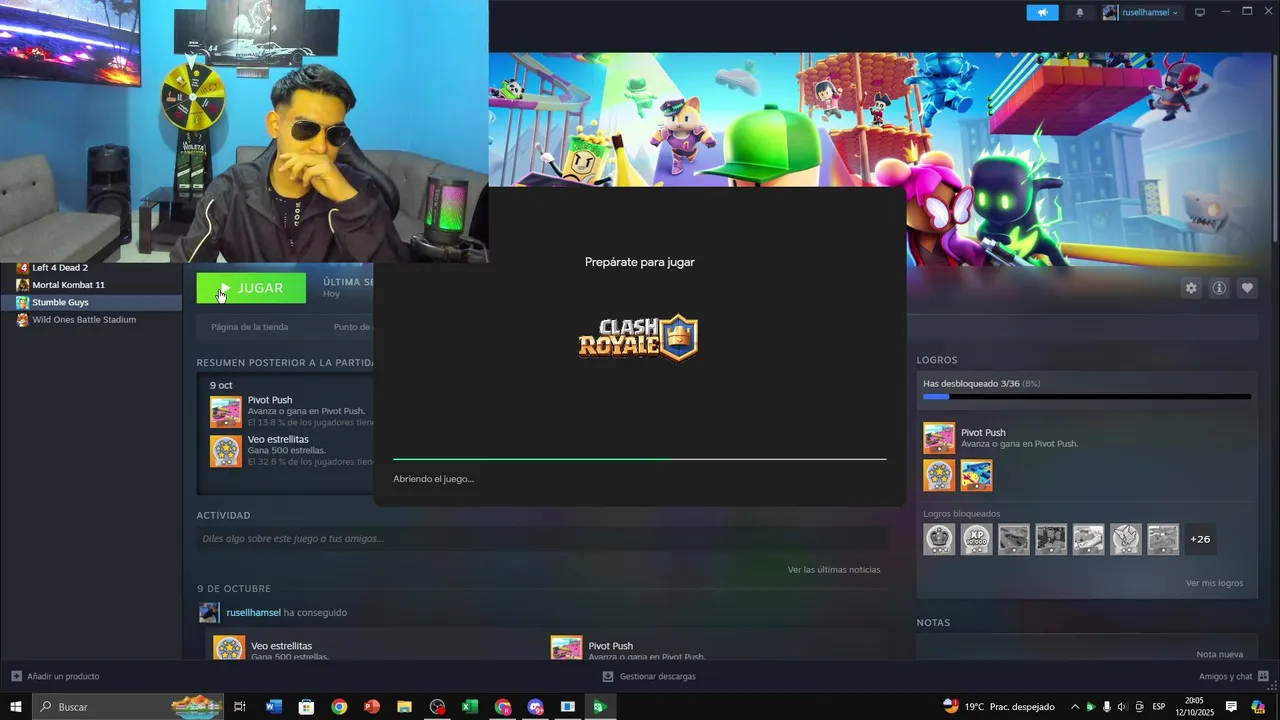Image resolution: width=1280 pixels, height=720 pixels.
Task: Click Nota nueva button
Action: point(1219,654)
